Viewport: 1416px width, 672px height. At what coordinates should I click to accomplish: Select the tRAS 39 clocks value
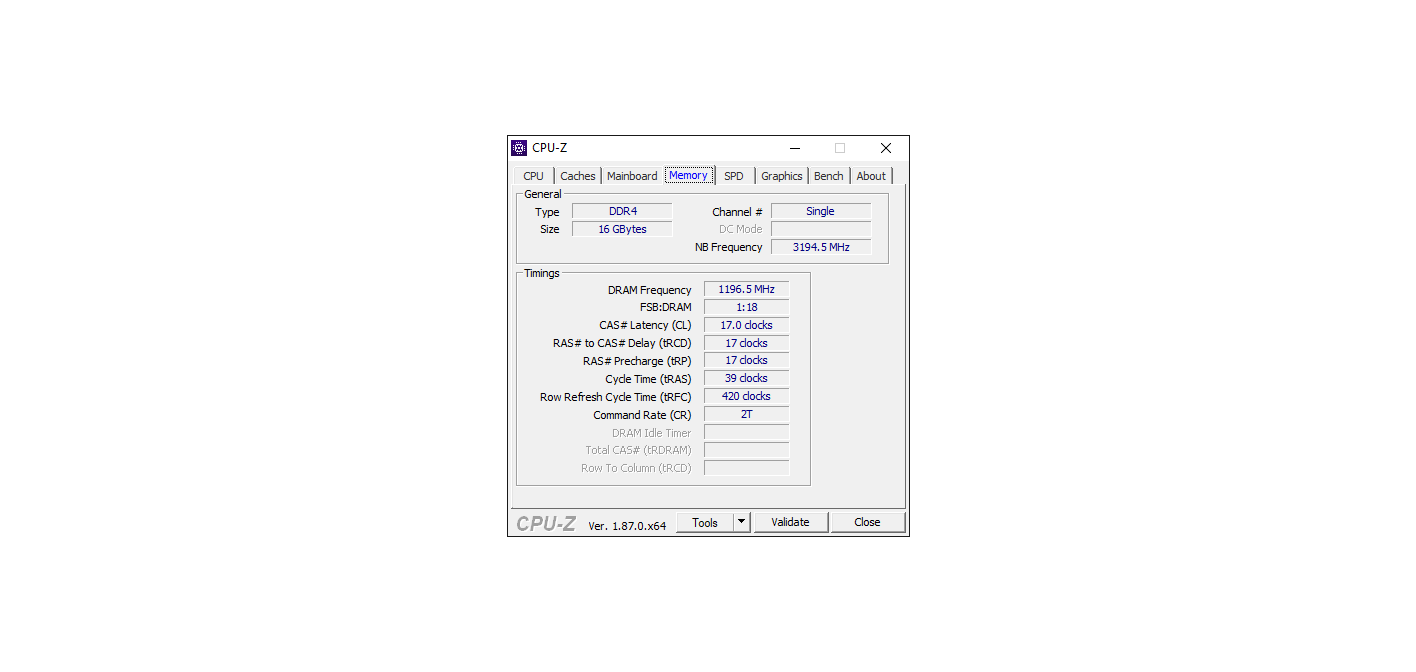point(747,379)
